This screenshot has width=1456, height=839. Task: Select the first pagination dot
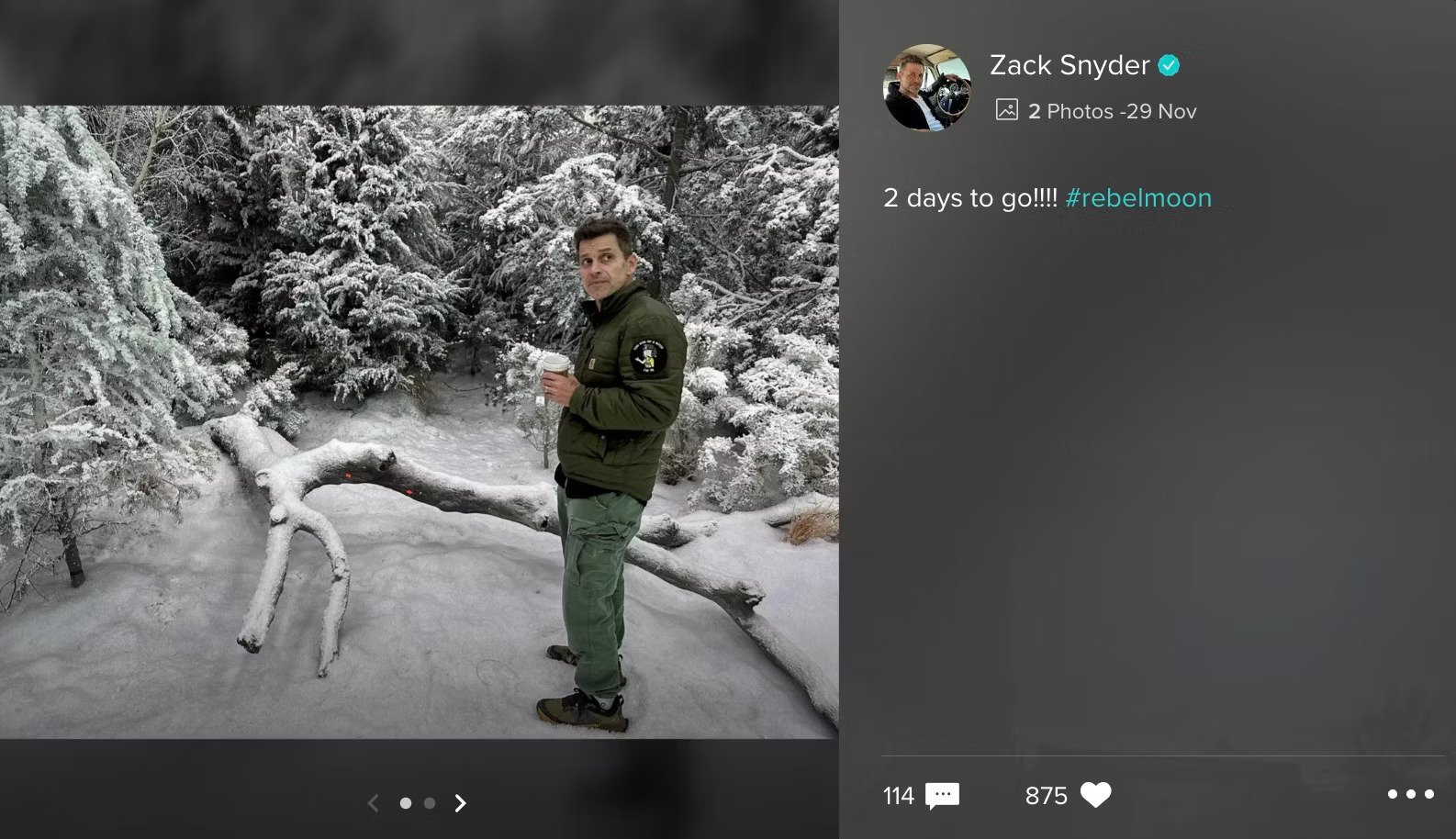(x=406, y=803)
